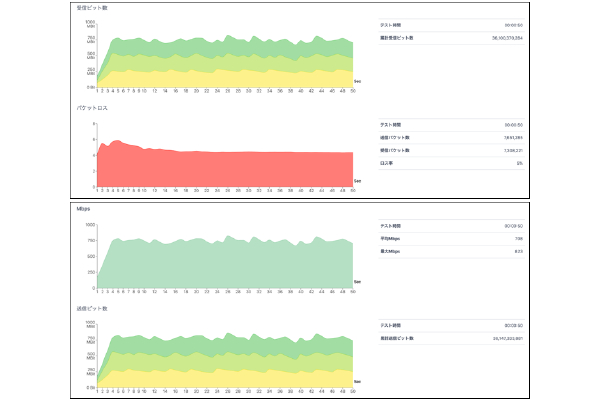
Task: Click the パケットロス chart title
Action: point(93,106)
